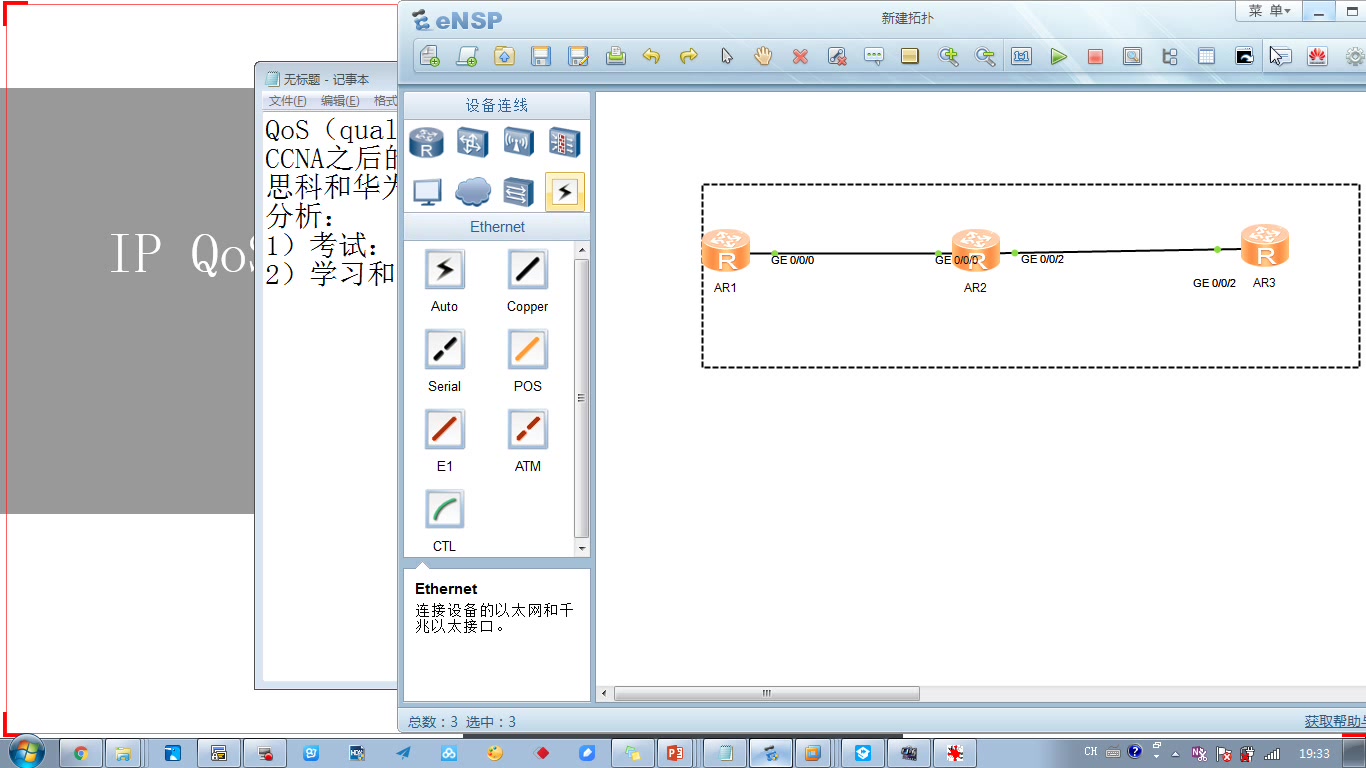
Task: Click the AR3 router on canvas
Action: [1265, 246]
